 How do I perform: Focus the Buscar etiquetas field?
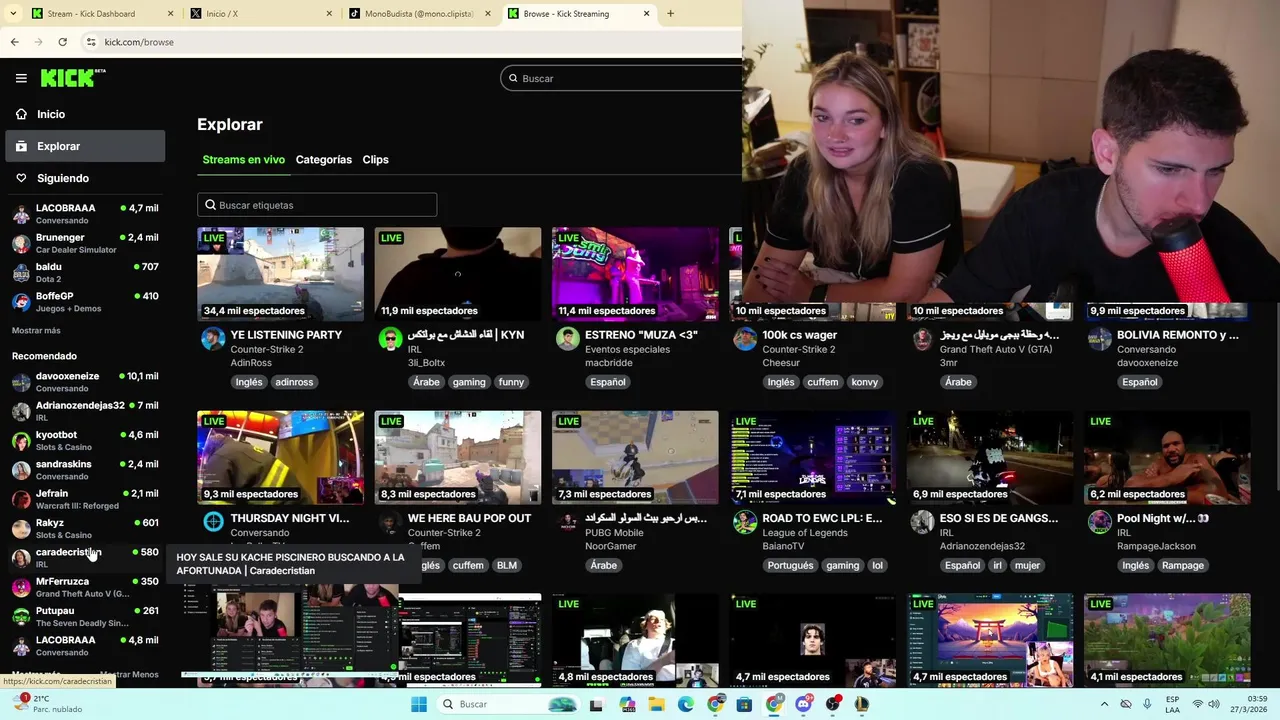pos(317,205)
